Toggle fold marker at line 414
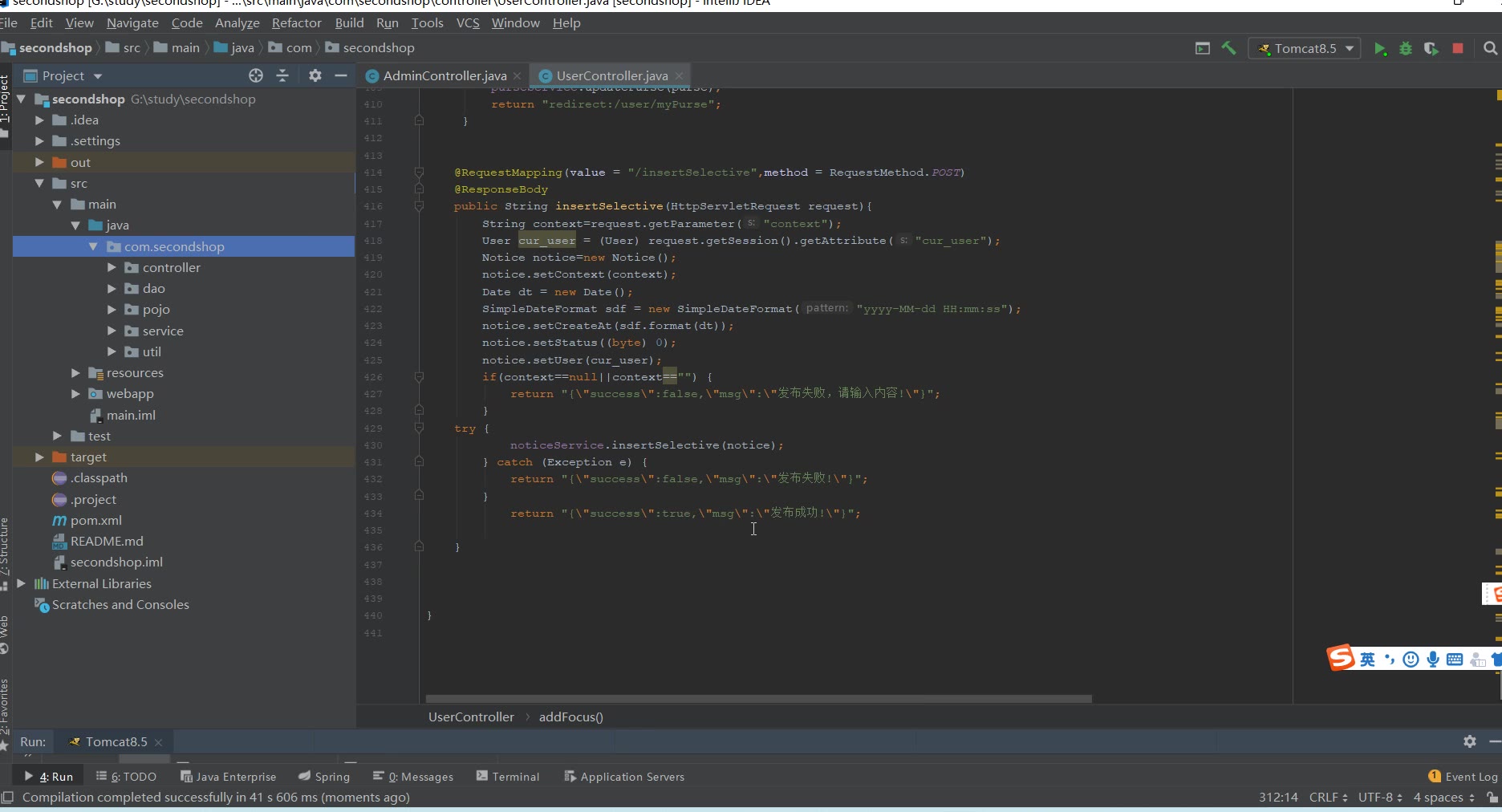 [419, 173]
